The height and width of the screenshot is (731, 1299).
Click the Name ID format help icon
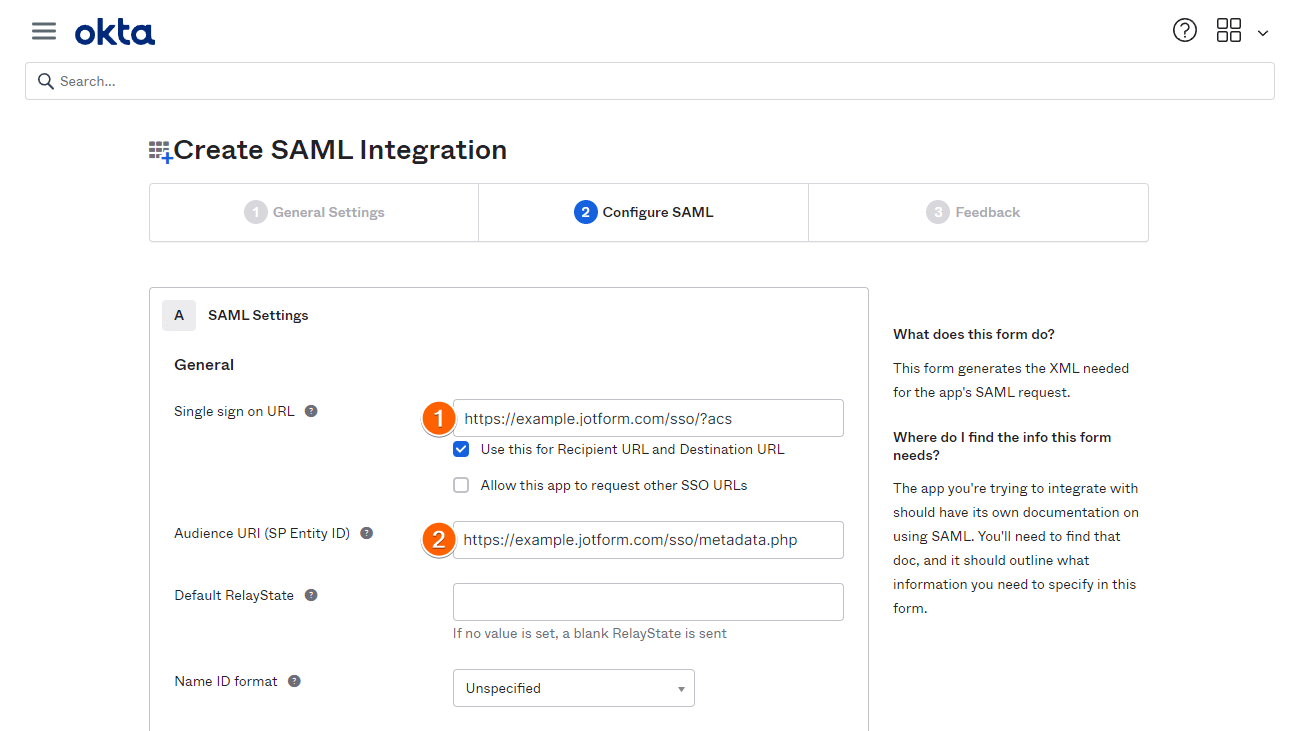pyautogui.click(x=294, y=681)
